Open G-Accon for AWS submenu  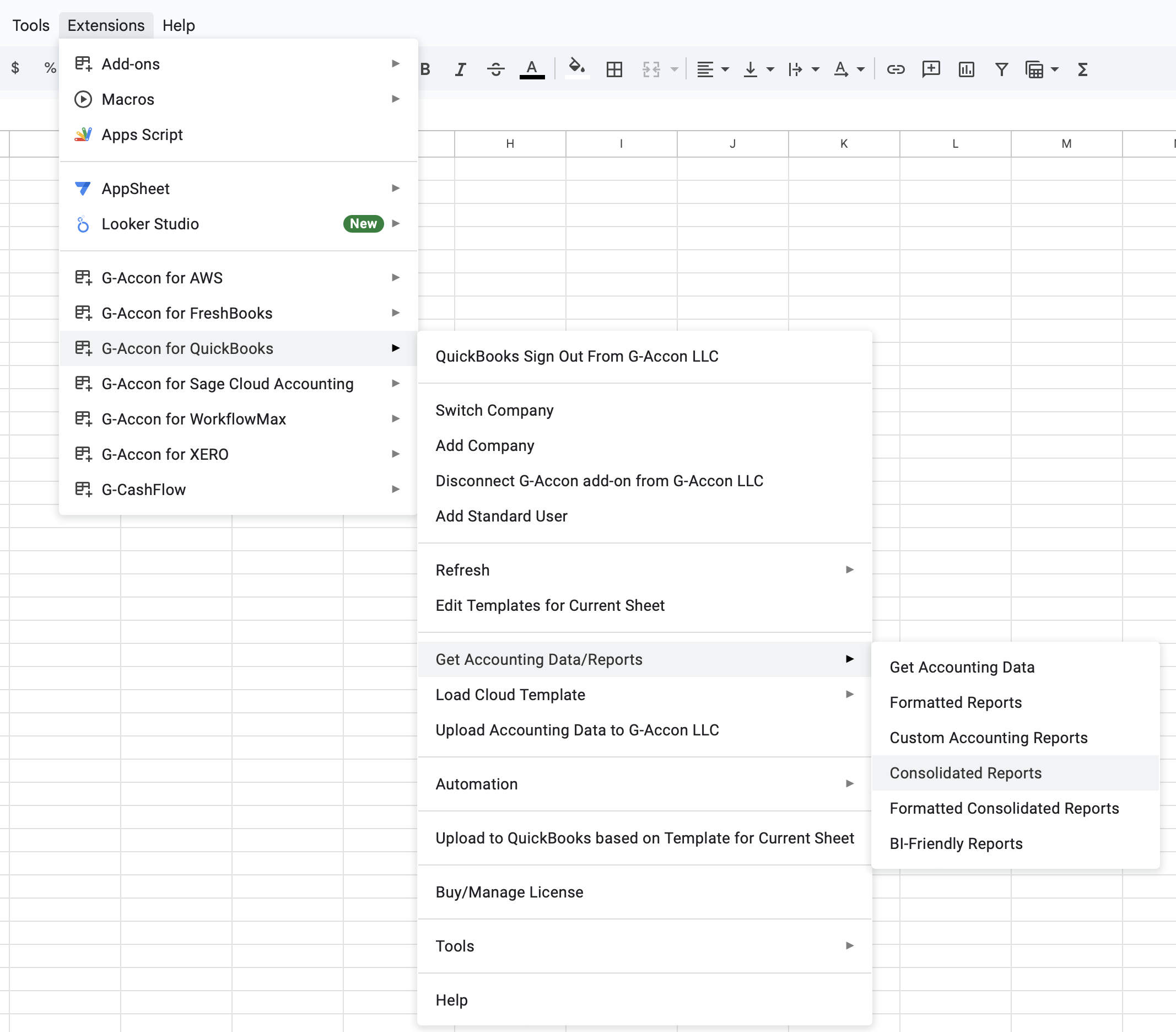238,278
